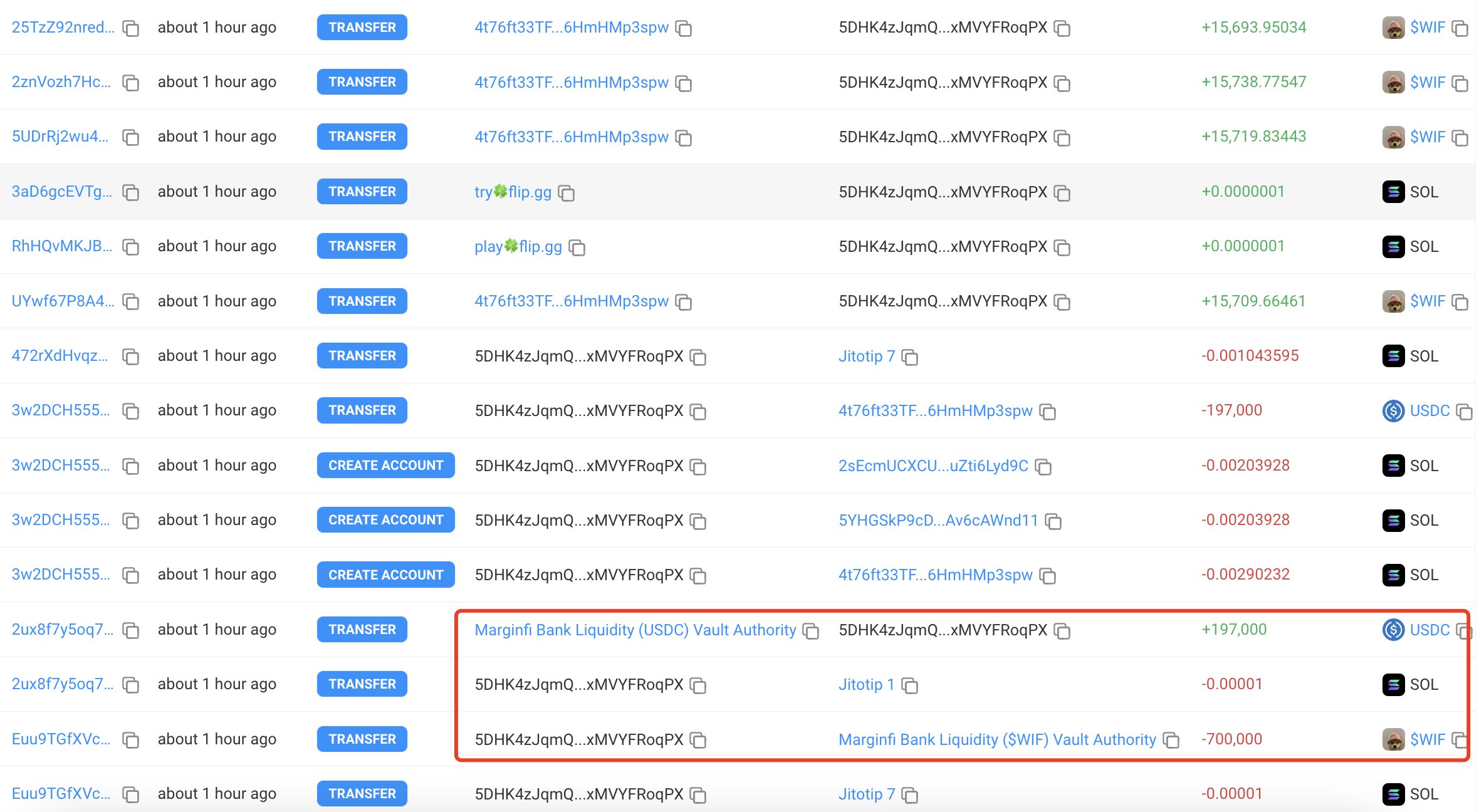
Task: Copy the Jitotip 1 address
Action: coord(910,685)
